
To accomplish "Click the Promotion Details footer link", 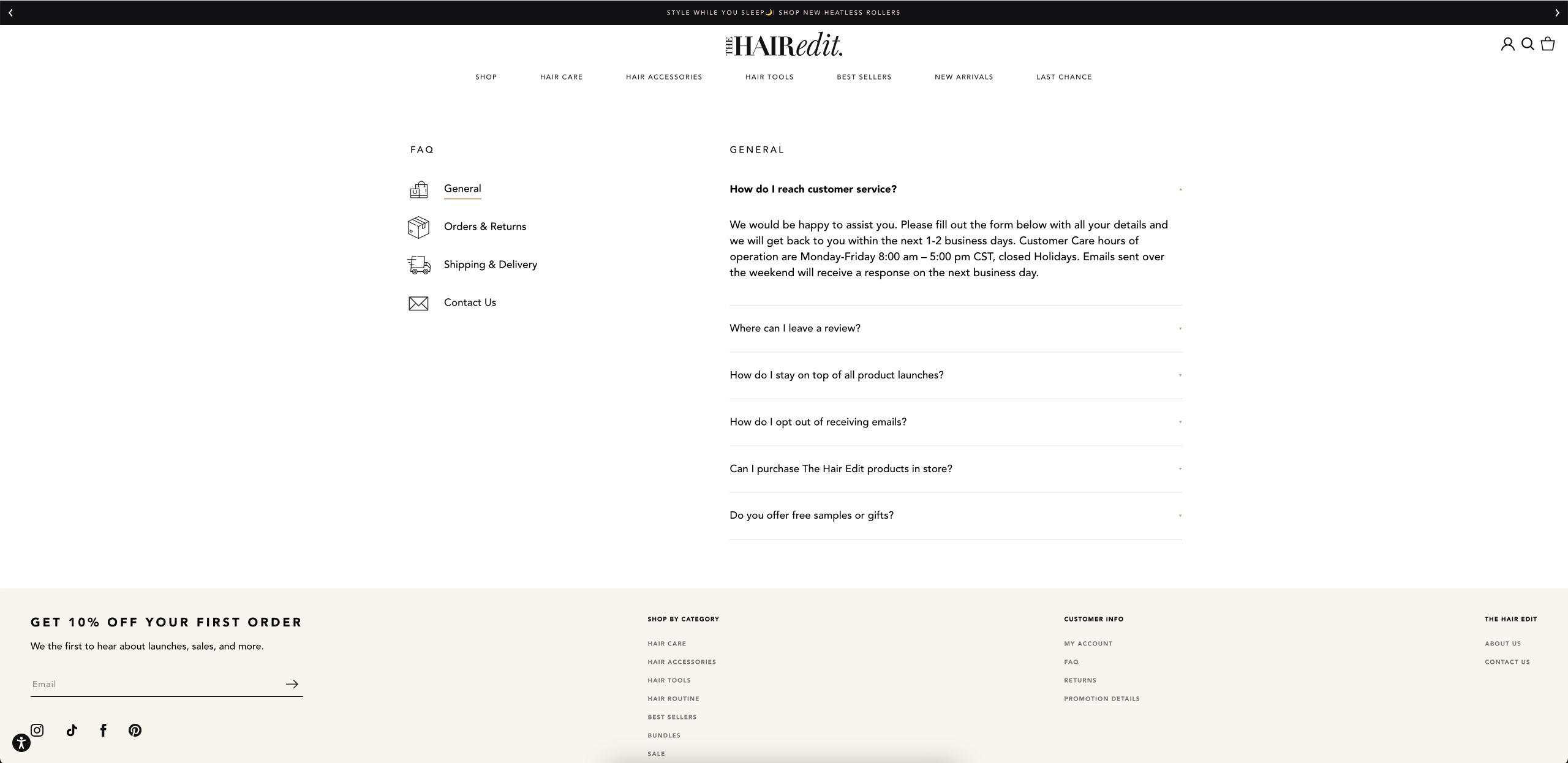I will pyautogui.click(x=1101, y=699).
